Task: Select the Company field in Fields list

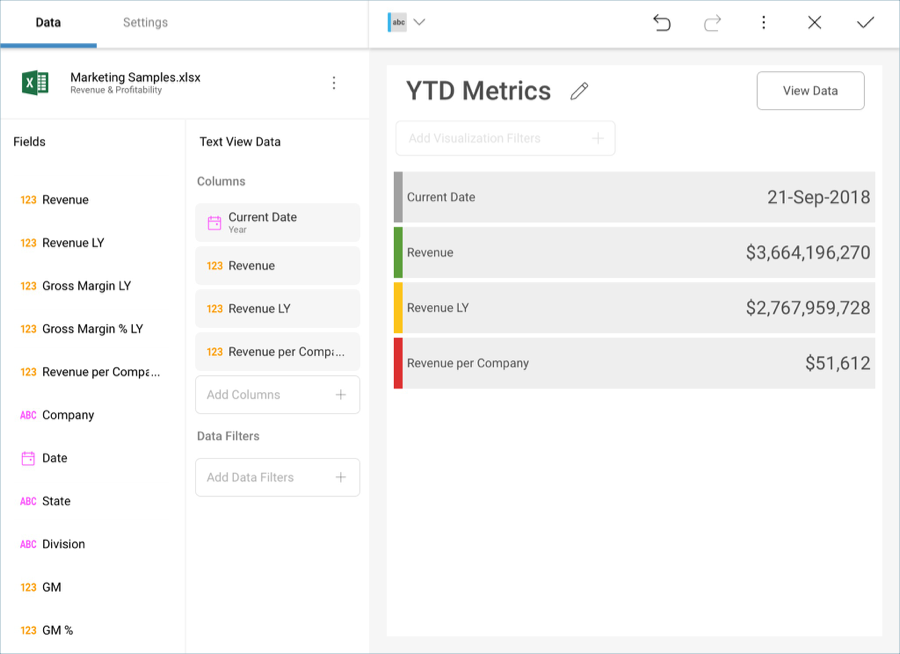Action: point(68,415)
